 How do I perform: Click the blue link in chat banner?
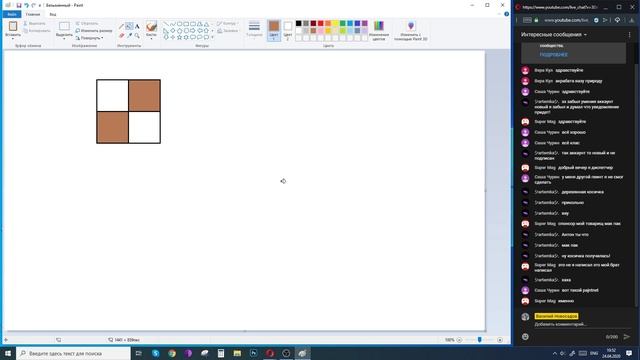click(x=553, y=54)
